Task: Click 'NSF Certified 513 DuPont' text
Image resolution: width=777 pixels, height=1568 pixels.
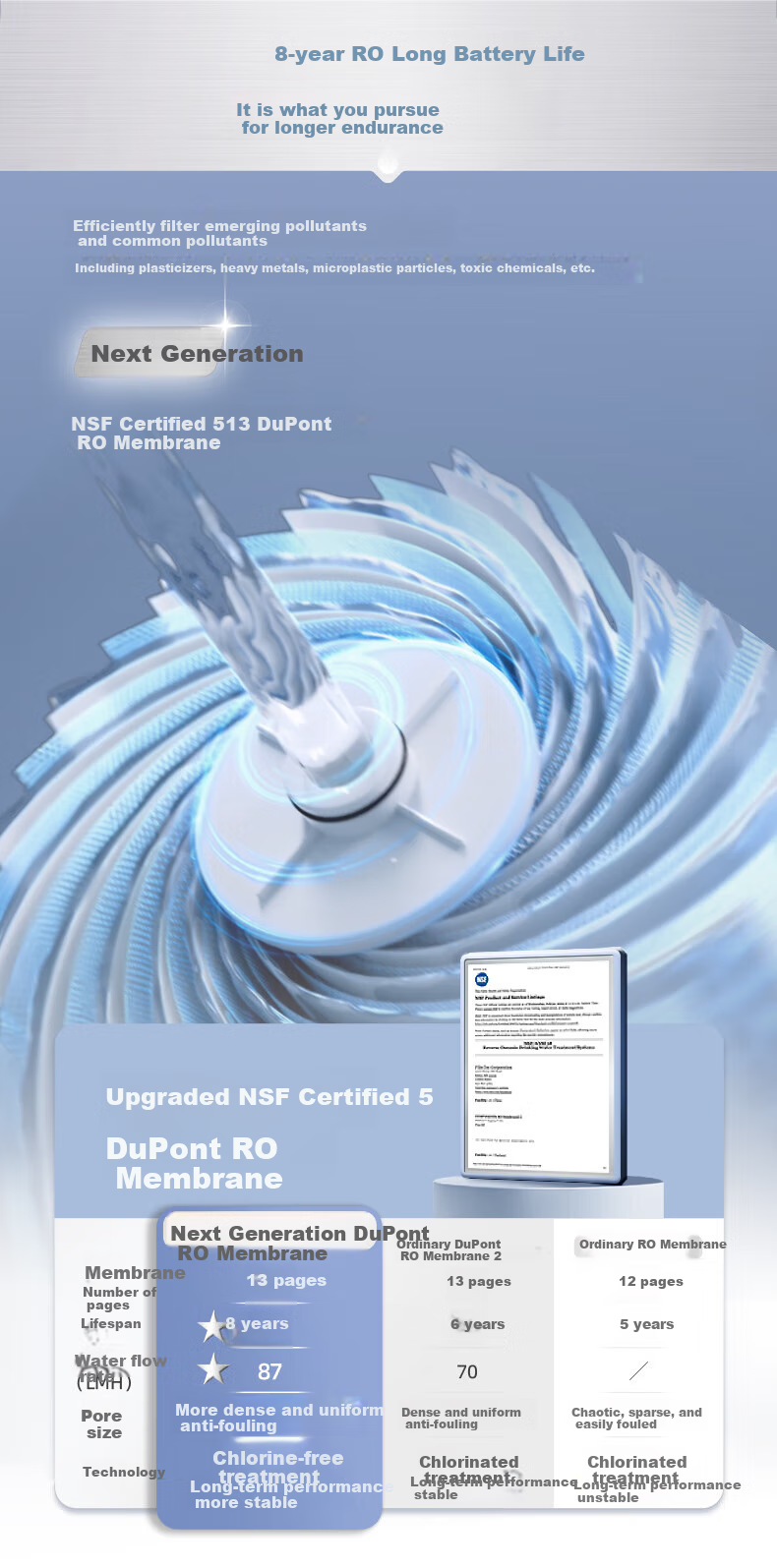Action: (201, 424)
